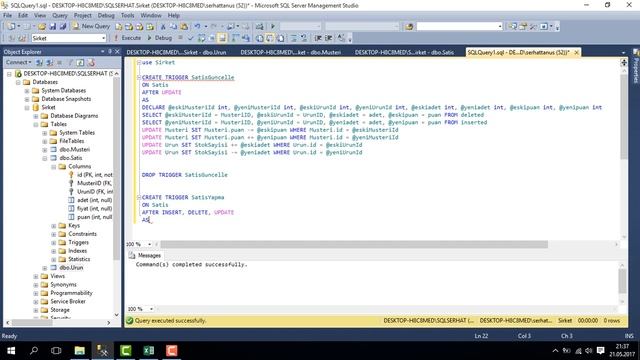The width and height of the screenshot is (640, 360).
Task: Click the Messages results tab
Action: point(145,256)
